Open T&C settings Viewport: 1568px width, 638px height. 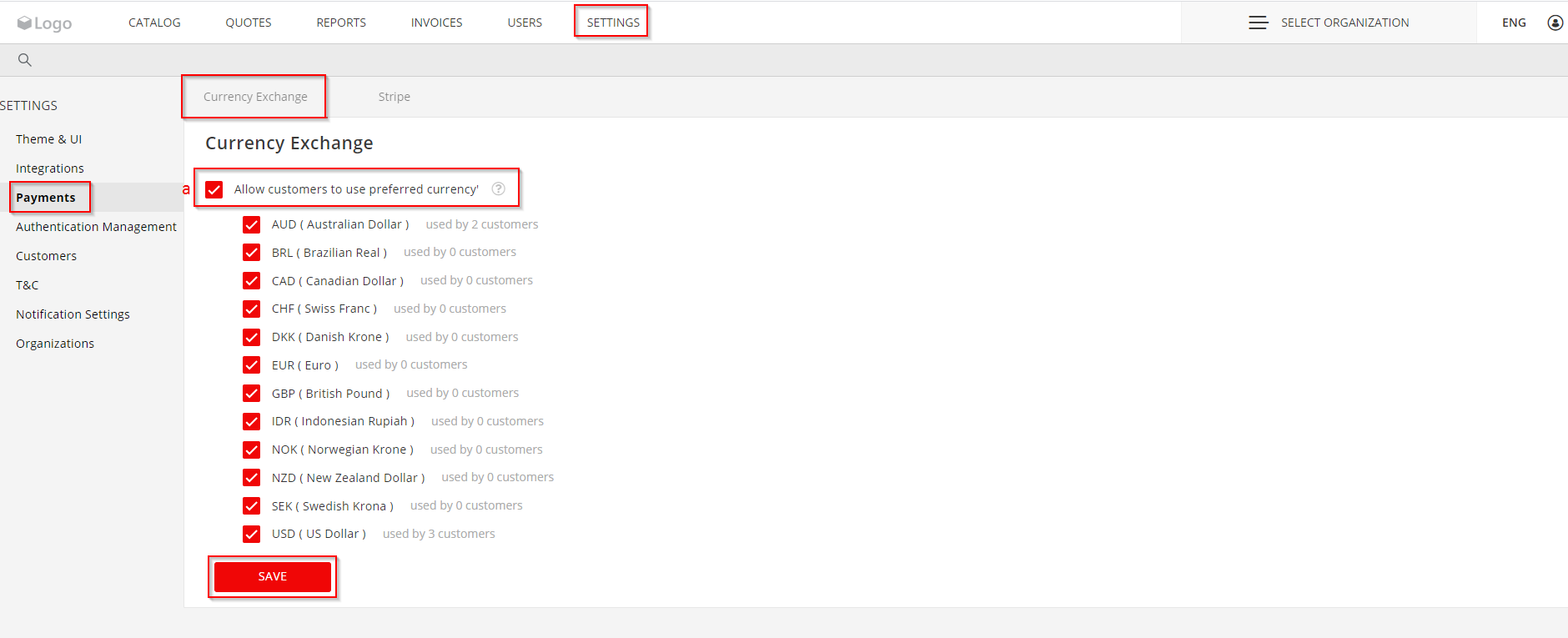[x=28, y=285]
